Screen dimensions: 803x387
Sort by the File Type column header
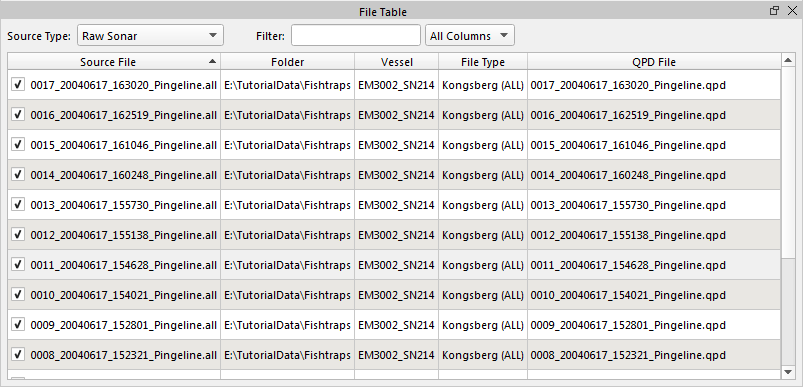483,61
